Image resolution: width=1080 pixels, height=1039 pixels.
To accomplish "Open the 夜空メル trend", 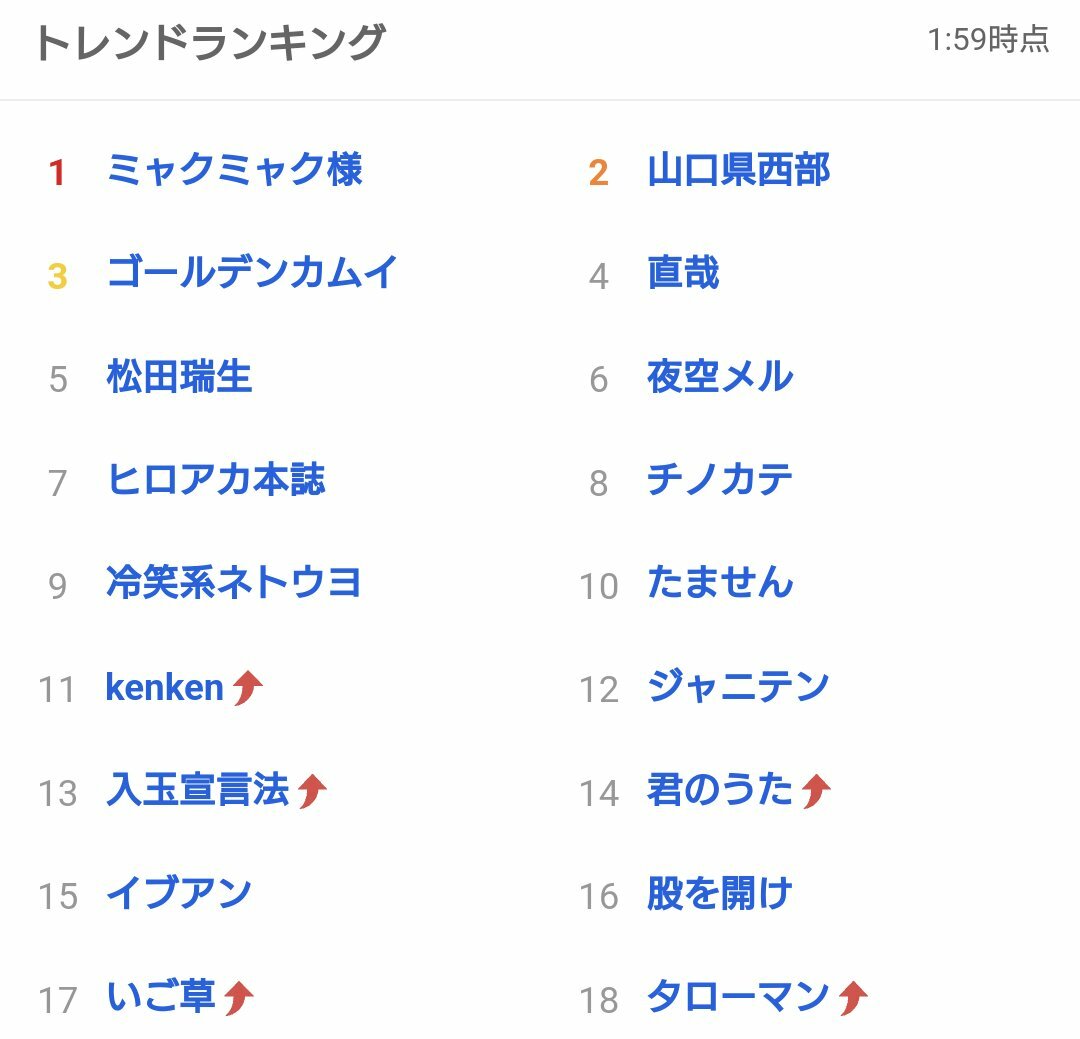I will 720,376.
